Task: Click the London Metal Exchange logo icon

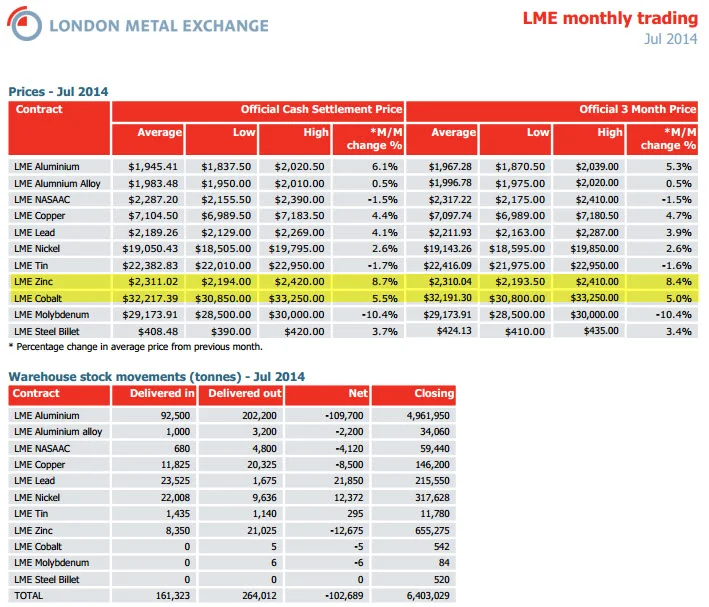Action: pyautogui.click(x=24, y=24)
